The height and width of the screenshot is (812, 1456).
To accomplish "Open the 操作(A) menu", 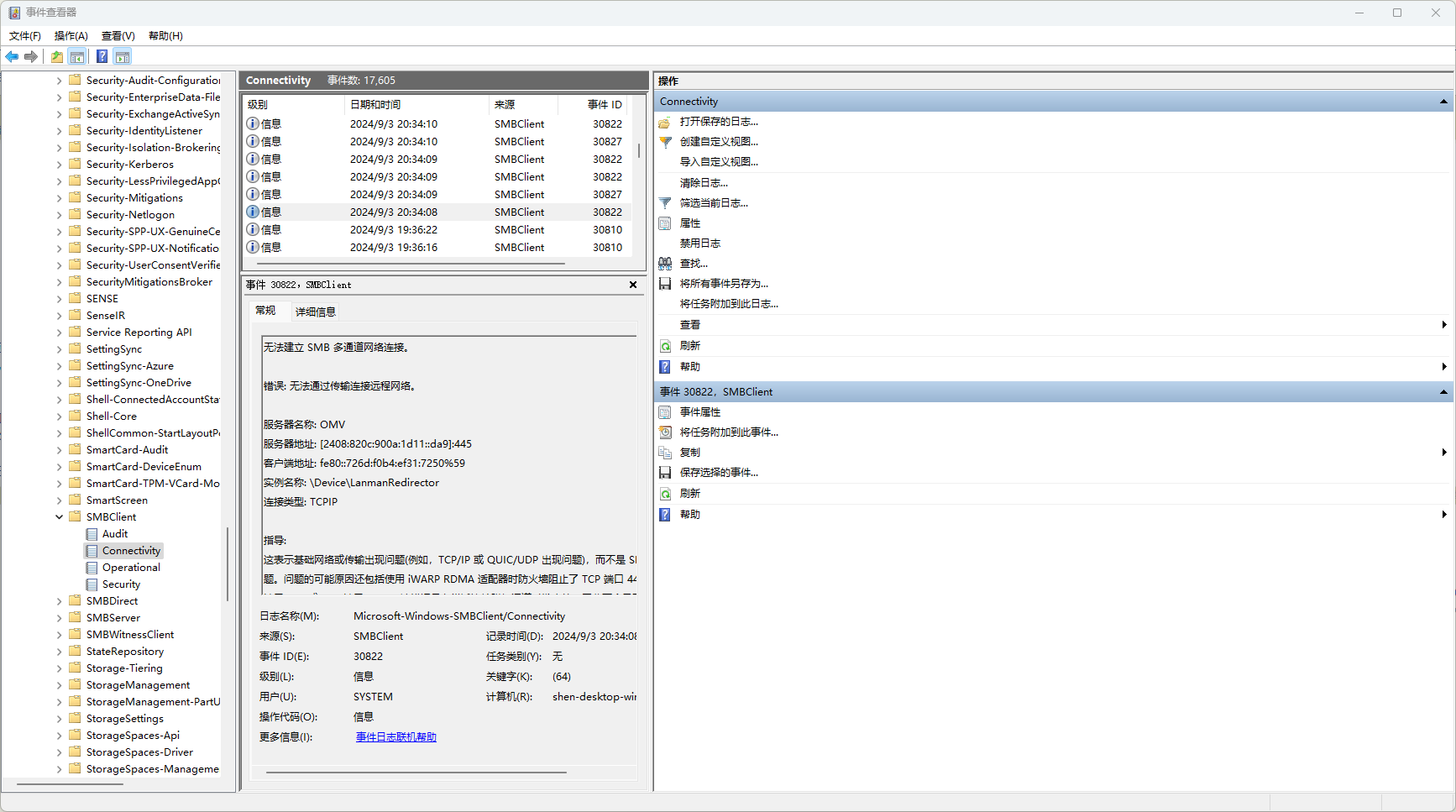I will (71, 36).
